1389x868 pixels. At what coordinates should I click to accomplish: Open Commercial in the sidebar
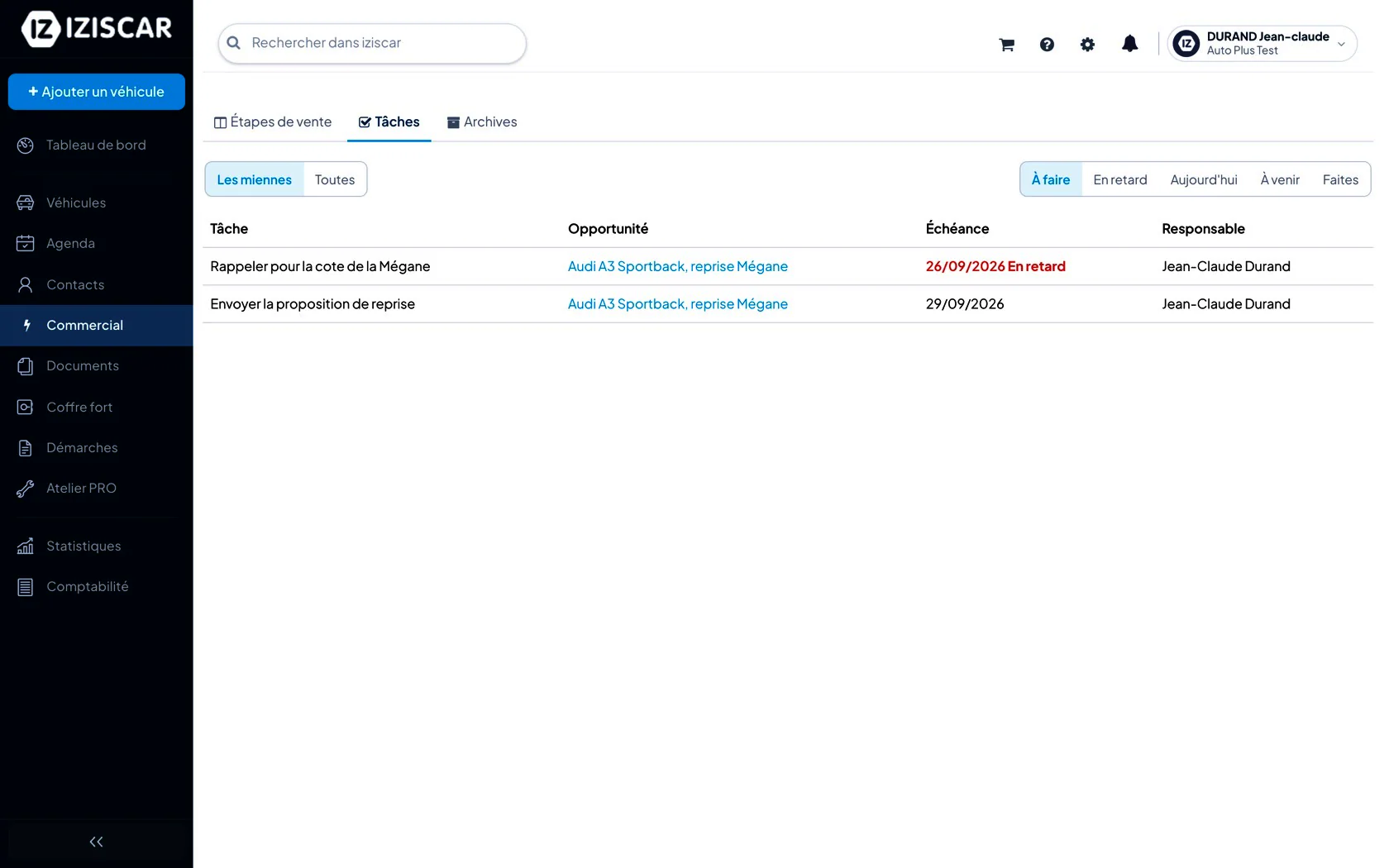click(97, 326)
